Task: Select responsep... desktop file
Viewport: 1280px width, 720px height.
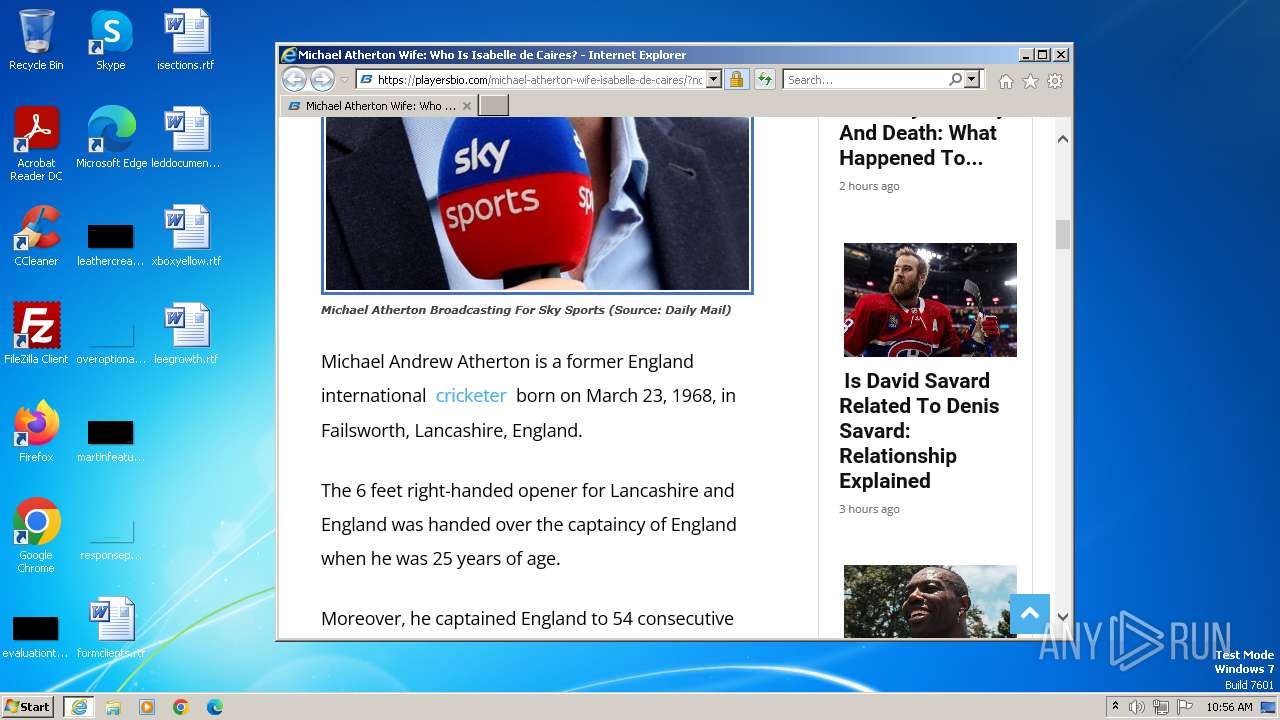Action: [111, 538]
